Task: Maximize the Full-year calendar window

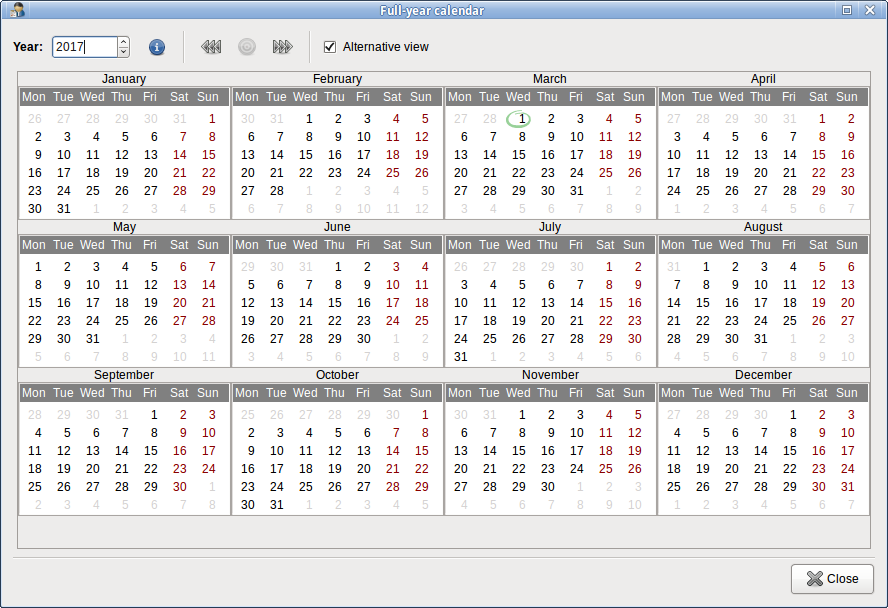Action: (847, 10)
